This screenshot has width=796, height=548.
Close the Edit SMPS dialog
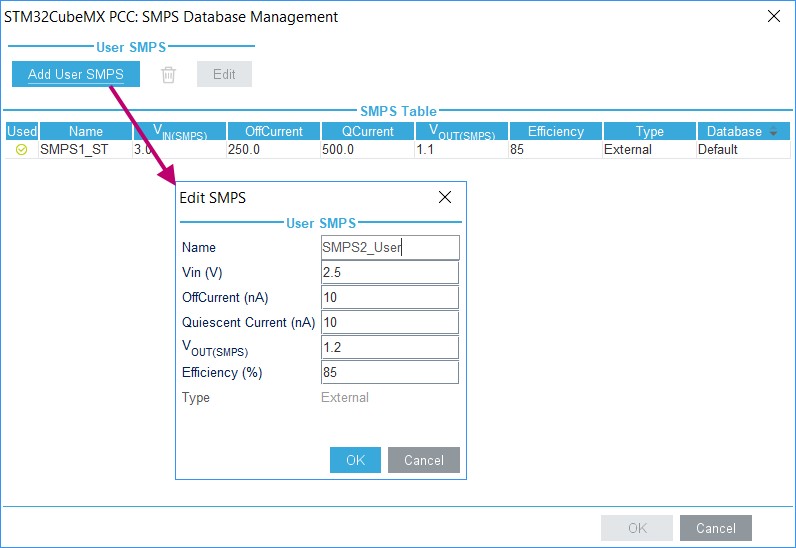click(445, 197)
